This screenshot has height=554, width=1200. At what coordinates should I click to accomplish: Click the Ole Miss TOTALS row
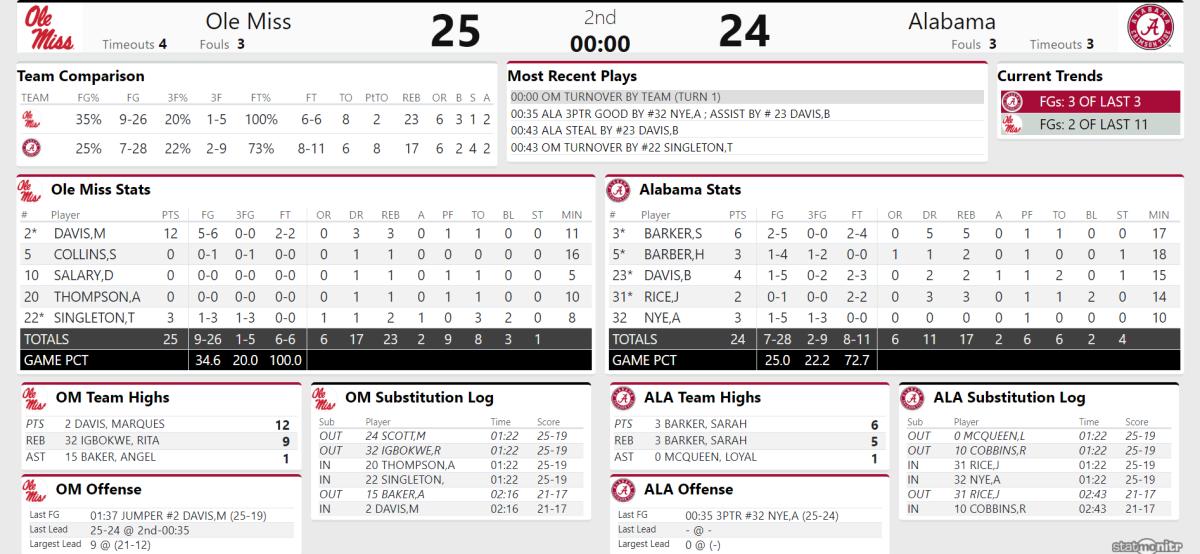tap(258, 340)
